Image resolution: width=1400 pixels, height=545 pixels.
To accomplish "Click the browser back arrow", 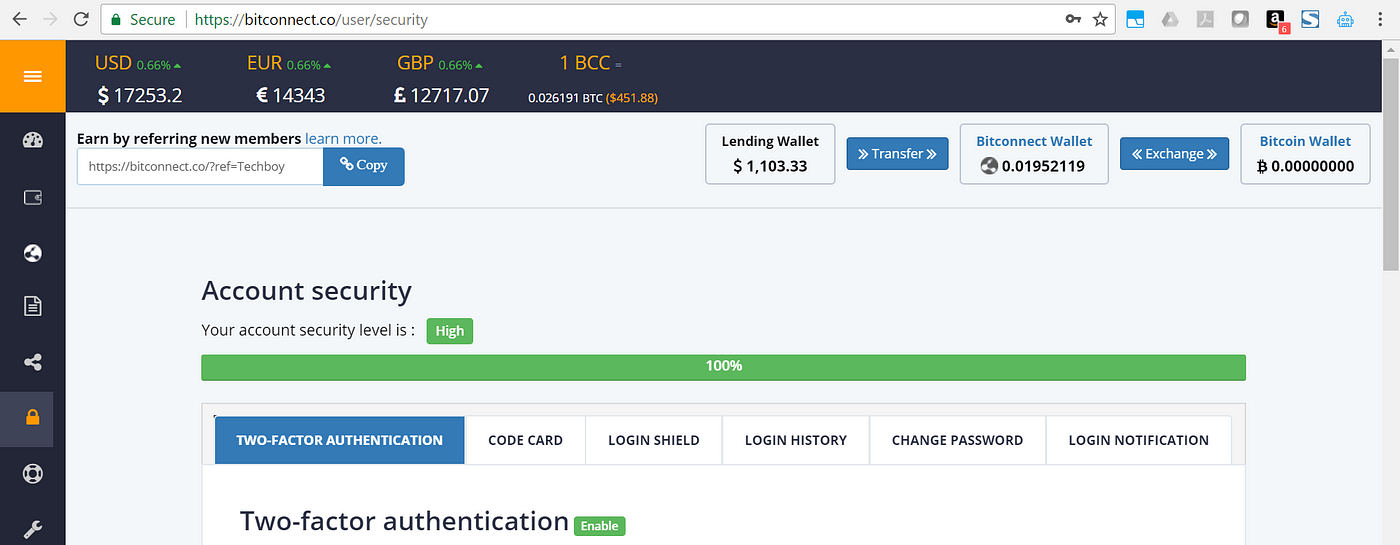I will pos(18,19).
